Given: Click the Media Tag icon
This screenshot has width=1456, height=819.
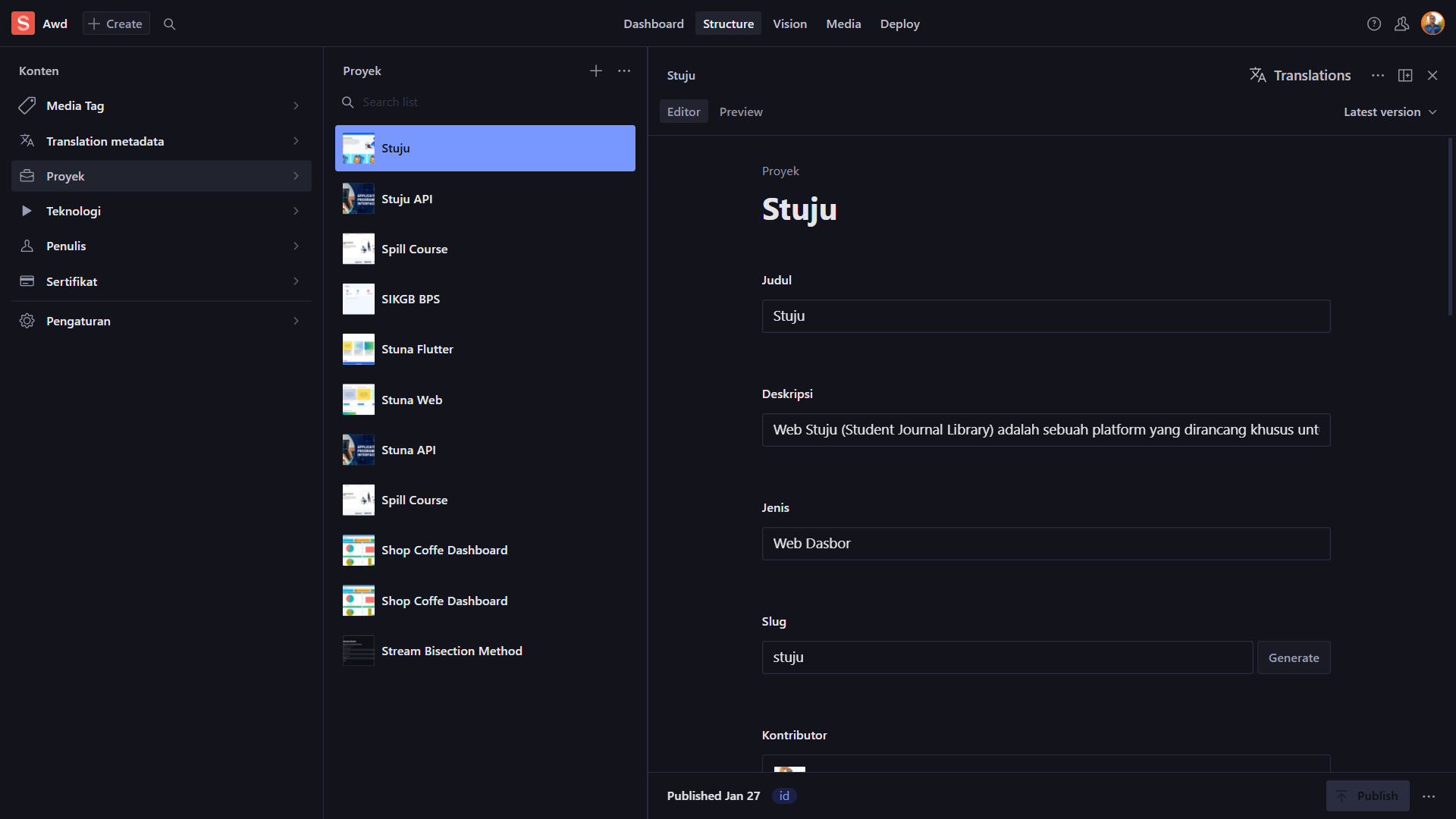Looking at the screenshot, I should (27, 105).
